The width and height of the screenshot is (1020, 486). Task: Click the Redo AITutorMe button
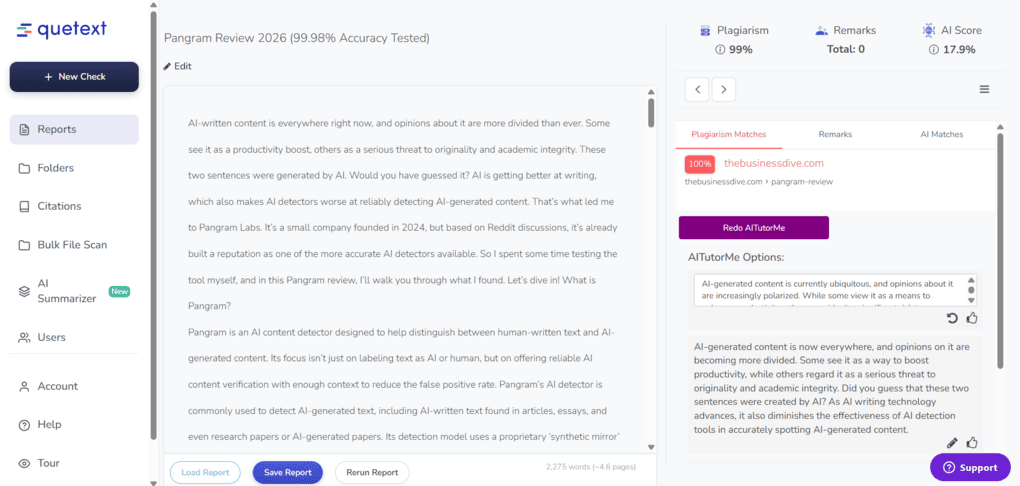tap(753, 228)
